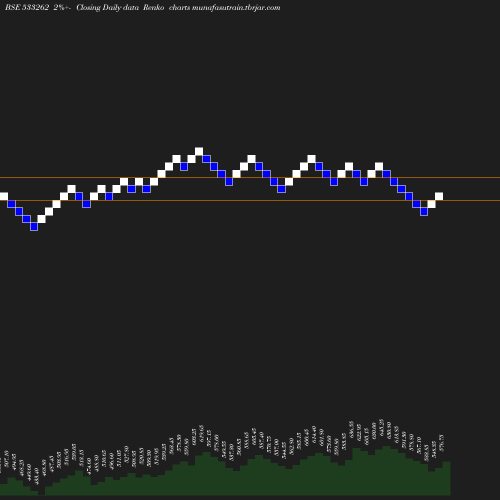Click the "2%+-" brick size text
Screen dimensions: 500x500
(62, 7)
